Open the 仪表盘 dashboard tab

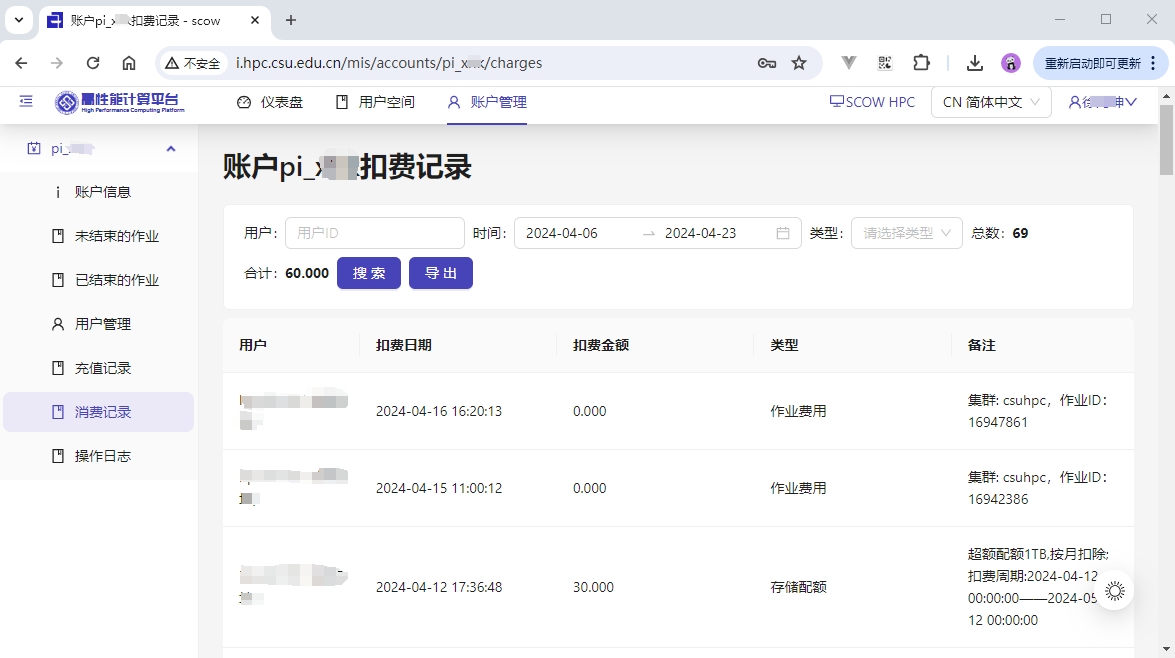point(270,102)
